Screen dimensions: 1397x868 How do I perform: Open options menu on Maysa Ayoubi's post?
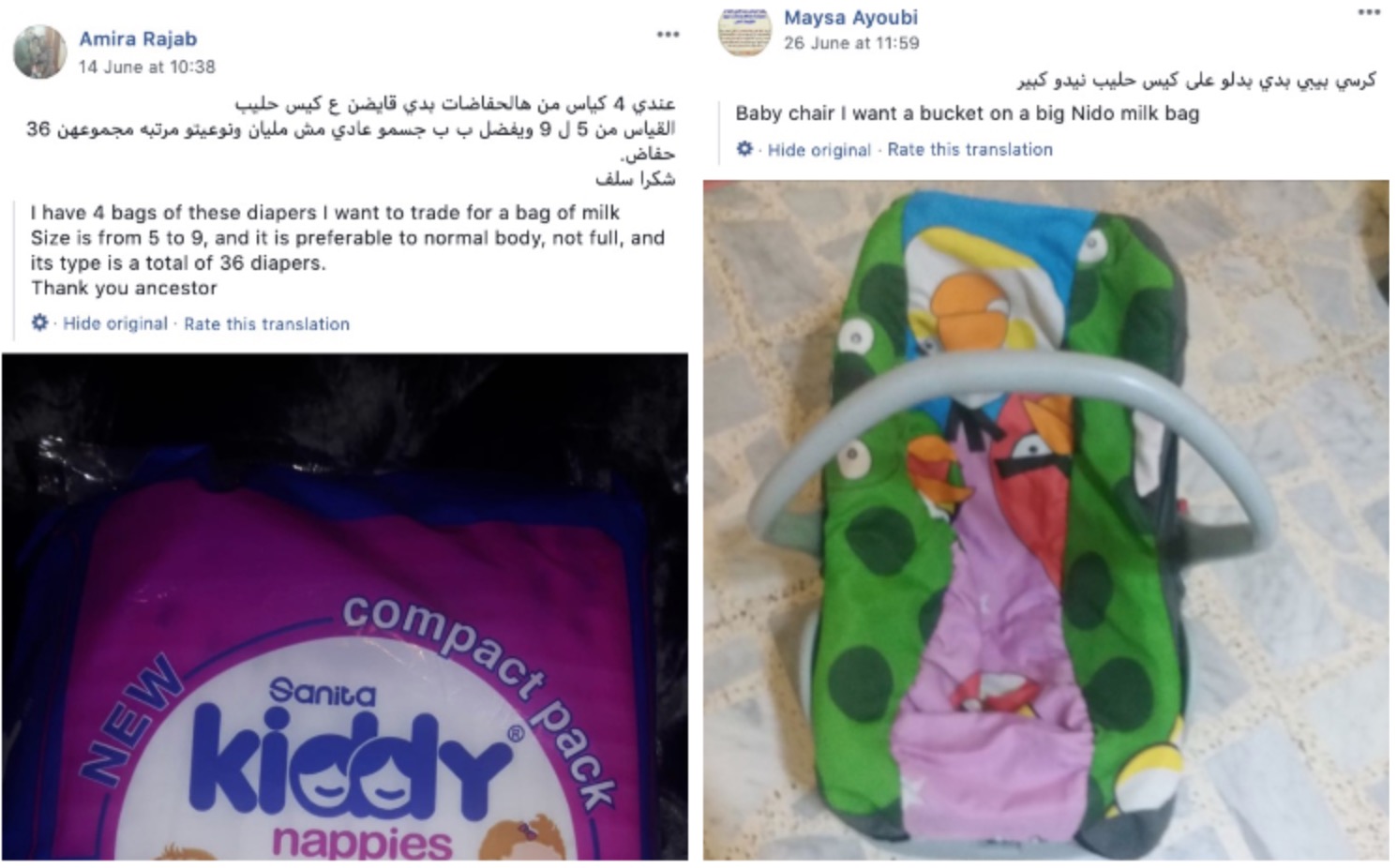coord(1369,13)
